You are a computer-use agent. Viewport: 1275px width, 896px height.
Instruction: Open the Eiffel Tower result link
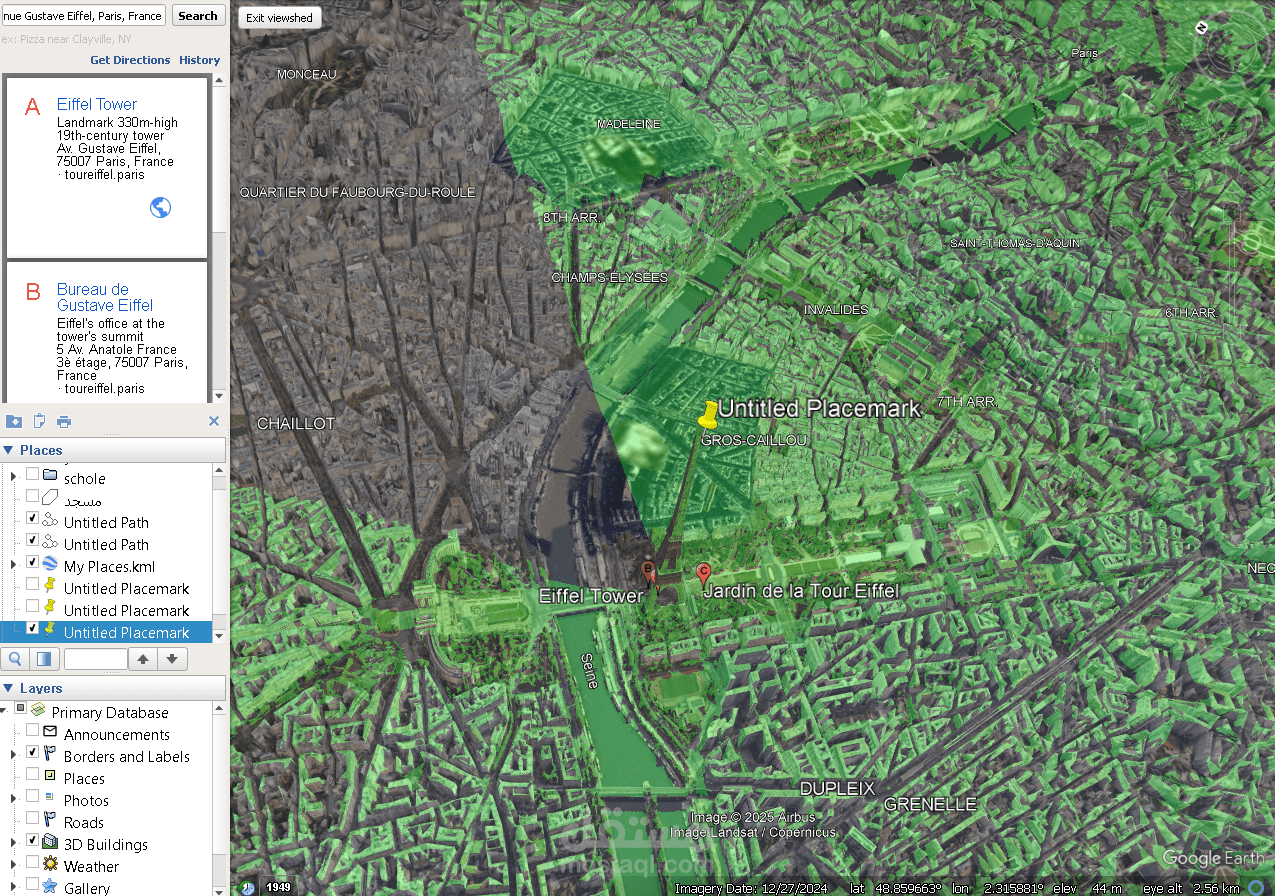pyautogui.click(x=97, y=104)
